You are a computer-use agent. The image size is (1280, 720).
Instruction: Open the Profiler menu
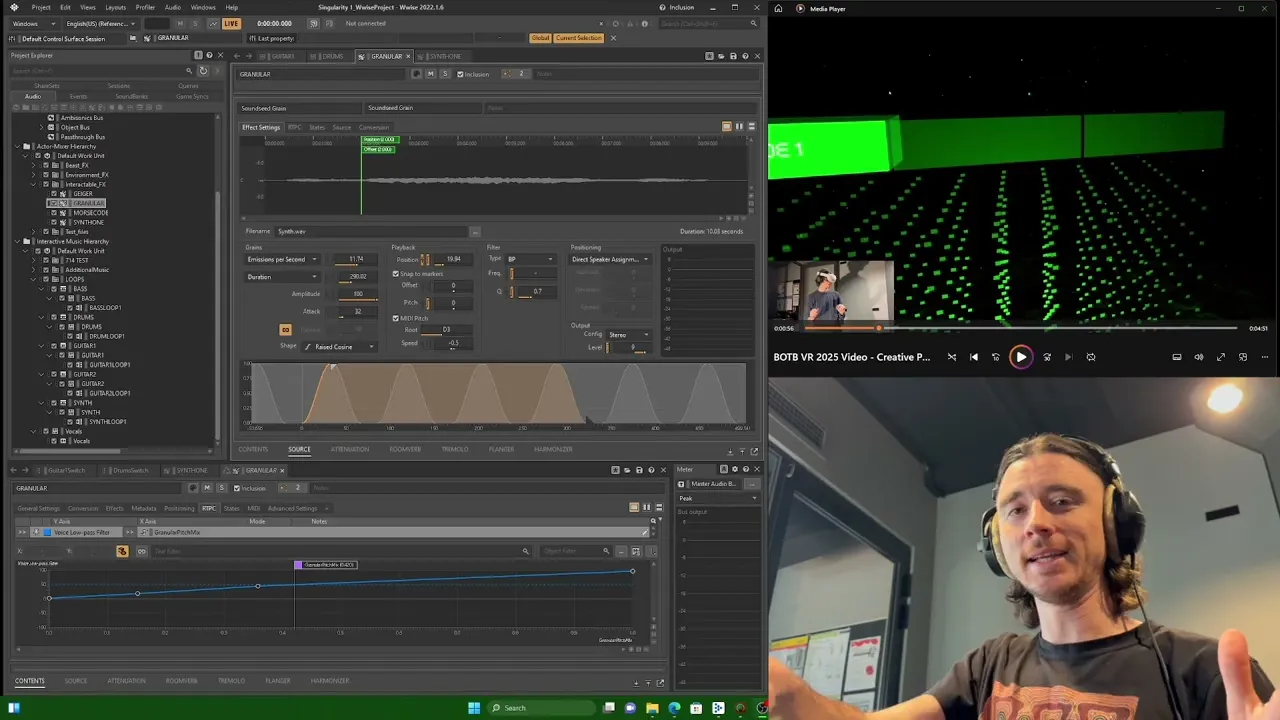pyautogui.click(x=145, y=7)
